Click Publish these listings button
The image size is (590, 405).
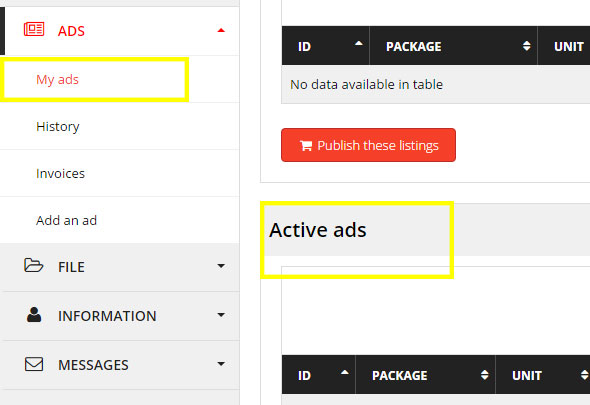pyautogui.click(x=368, y=145)
